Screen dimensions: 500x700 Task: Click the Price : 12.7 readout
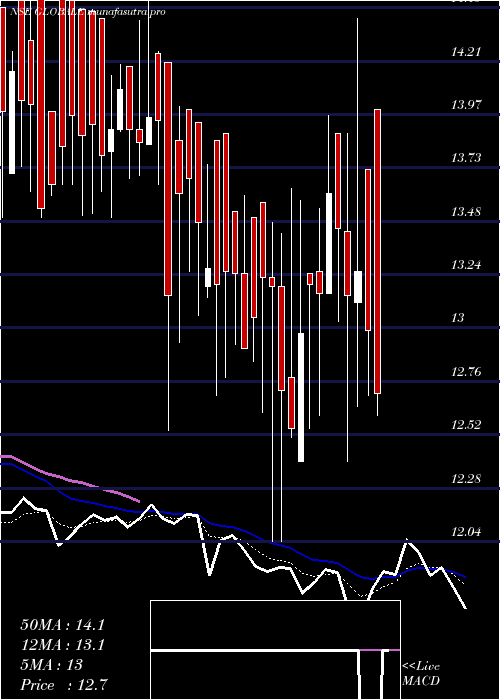64,685
